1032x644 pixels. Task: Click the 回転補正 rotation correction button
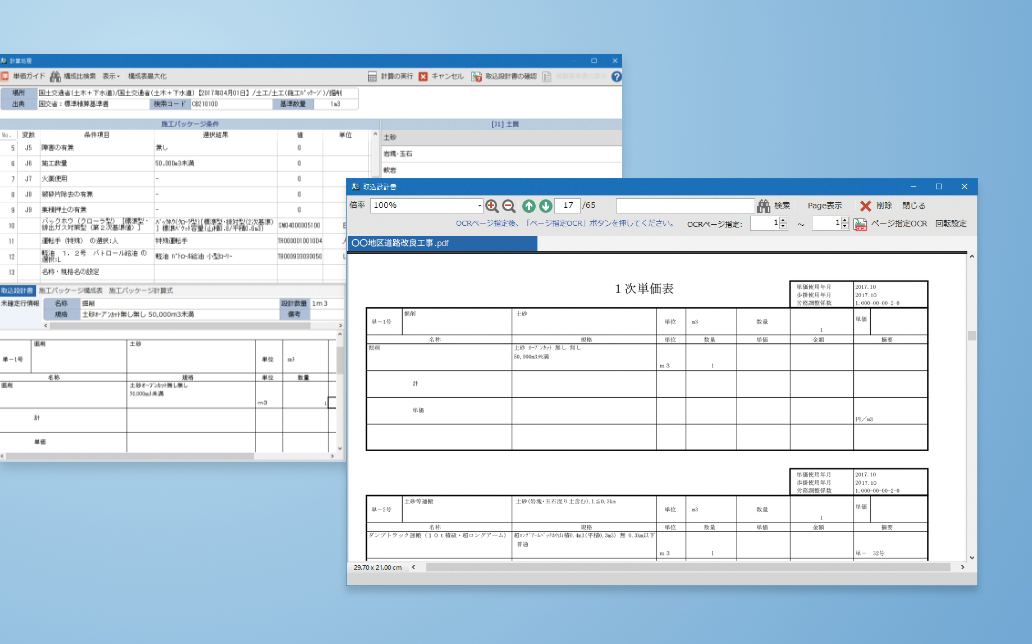950,224
